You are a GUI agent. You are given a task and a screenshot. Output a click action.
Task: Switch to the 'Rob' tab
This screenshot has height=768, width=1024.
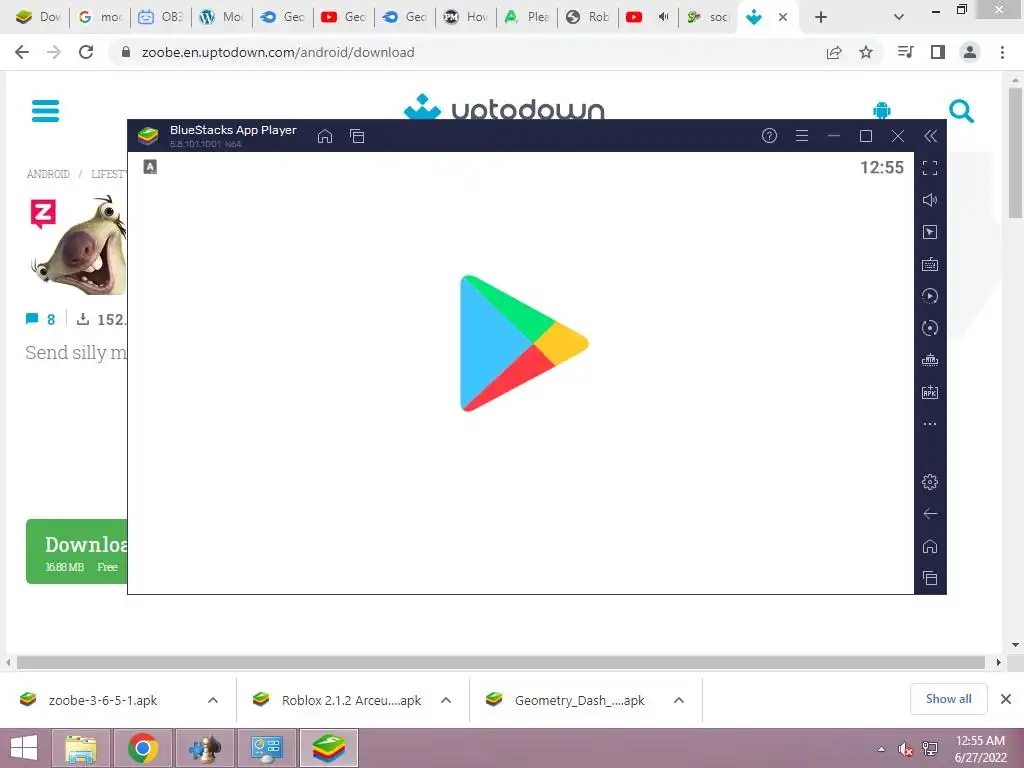coord(588,17)
